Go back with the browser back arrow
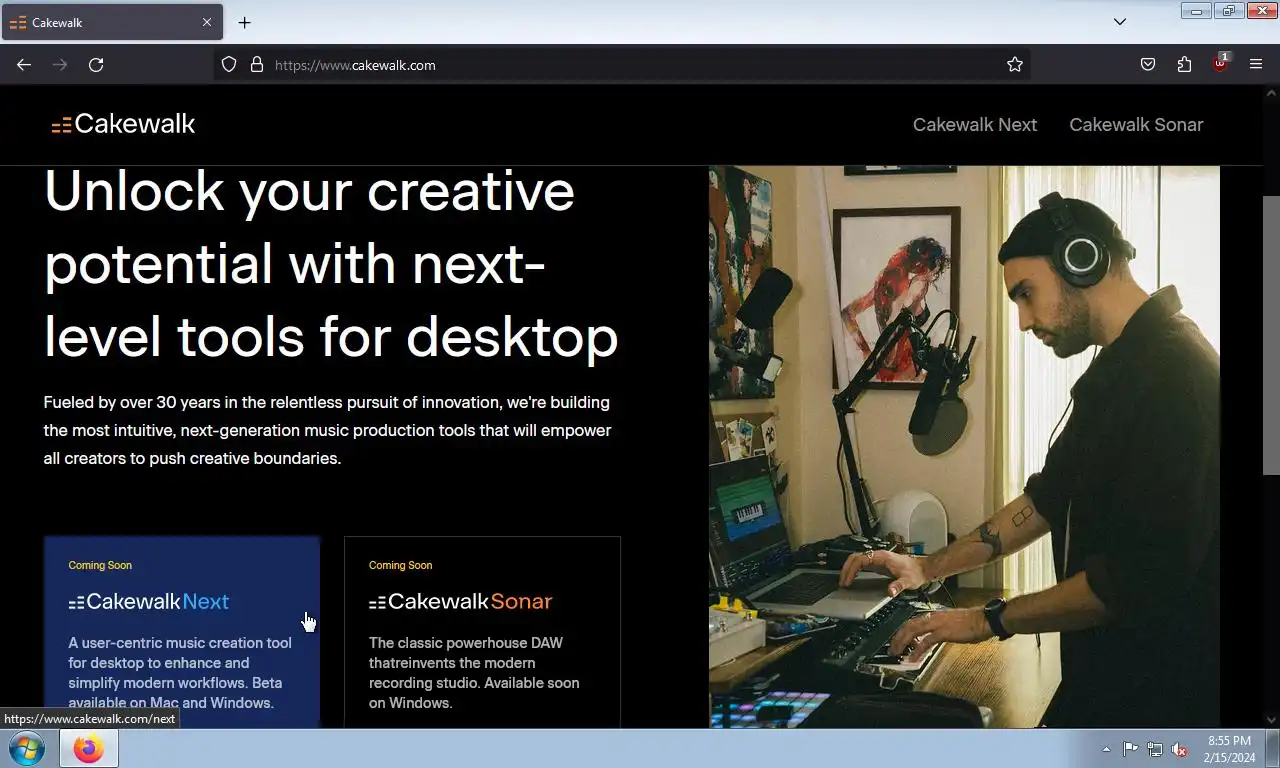Image resolution: width=1280 pixels, height=768 pixels. 24,65
